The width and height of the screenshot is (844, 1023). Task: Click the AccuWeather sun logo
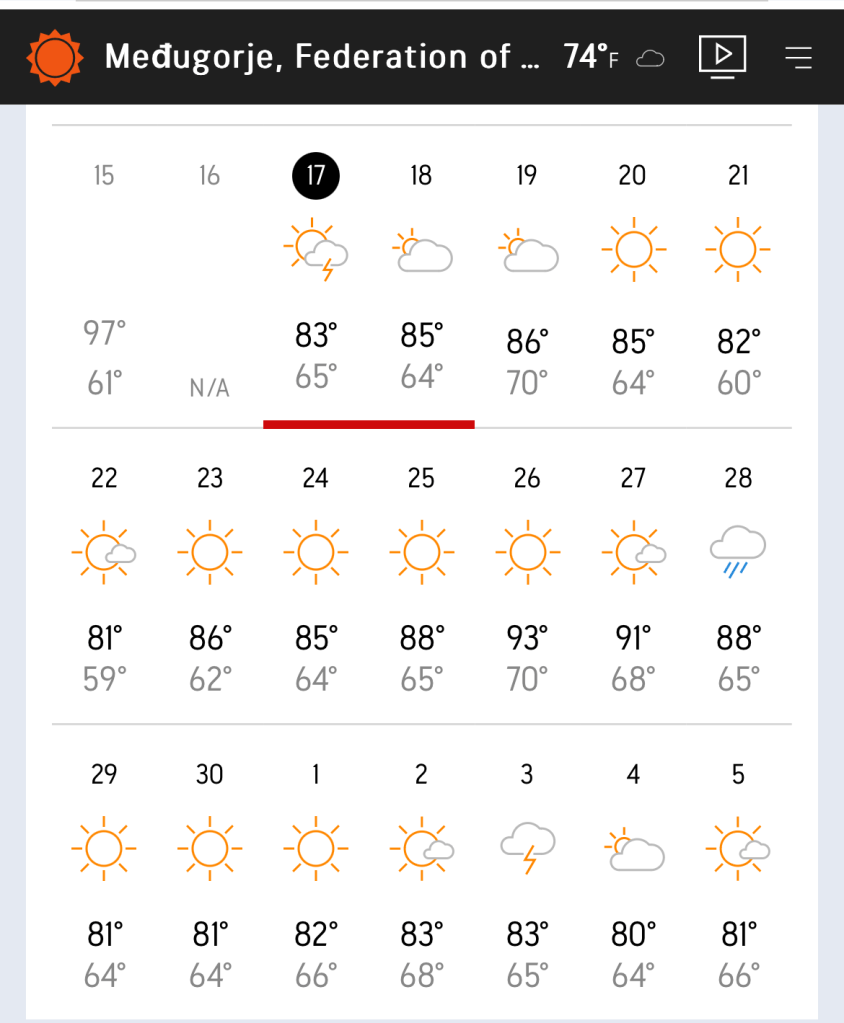pyautogui.click(x=53, y=56)
